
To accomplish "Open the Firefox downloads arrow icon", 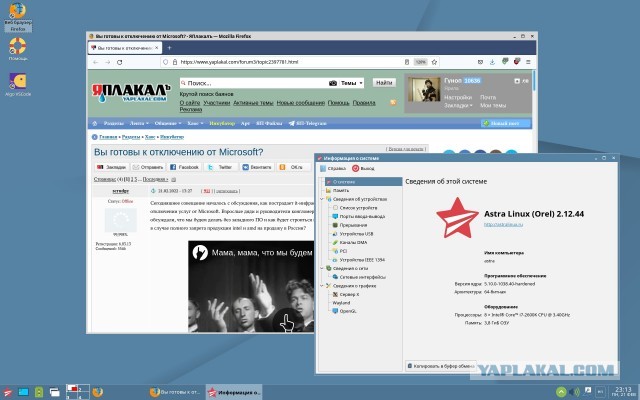I will (x=492, y=62).
